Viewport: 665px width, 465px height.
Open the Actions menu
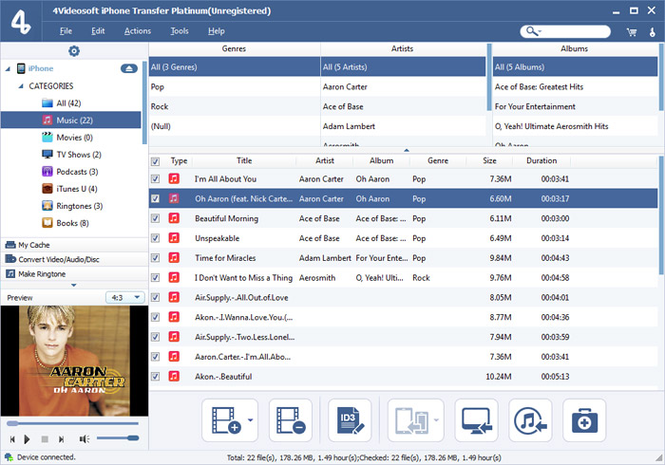[138, 31]
